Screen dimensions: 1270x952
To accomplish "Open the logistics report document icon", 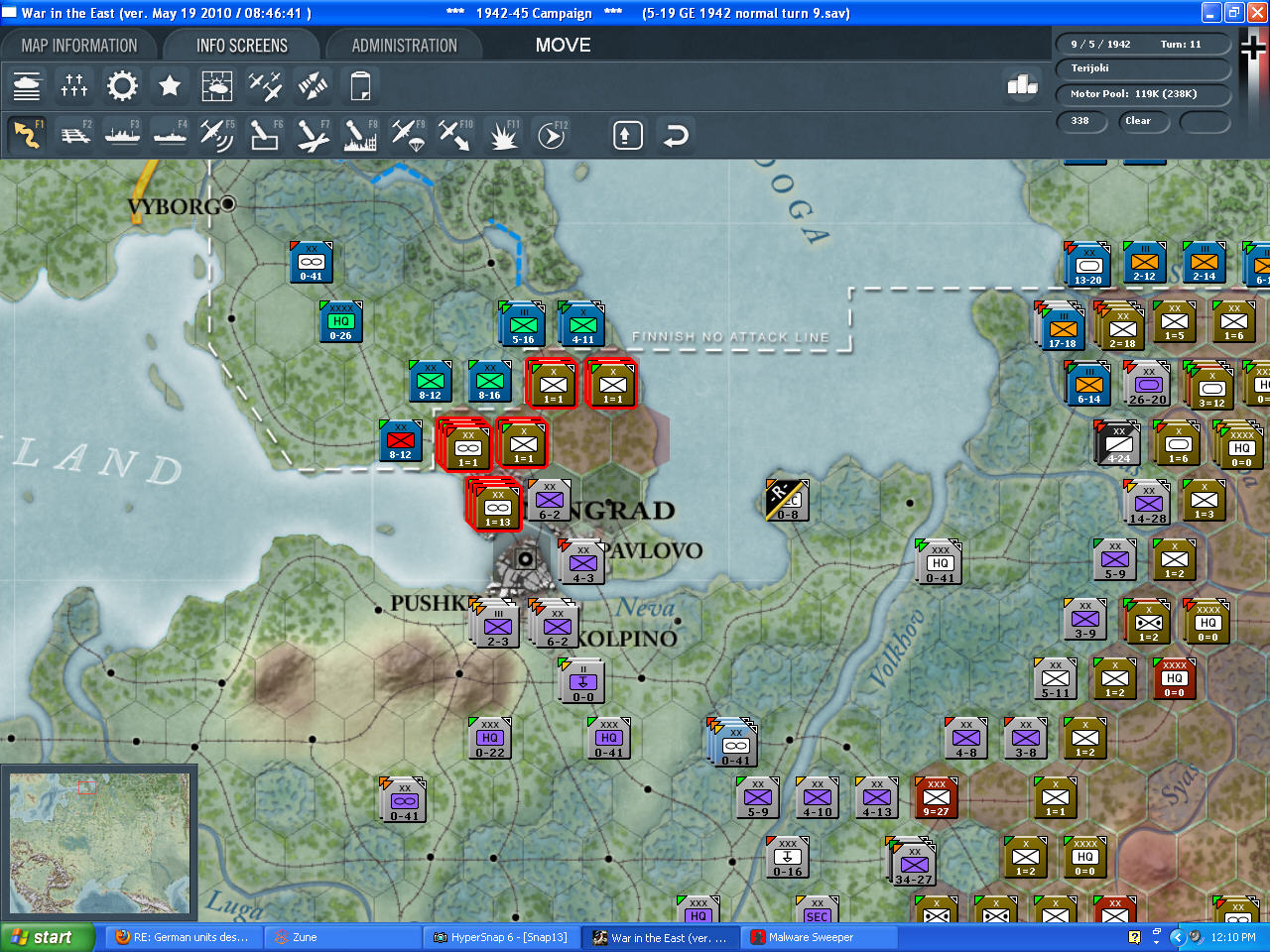I will coord(360,86).
